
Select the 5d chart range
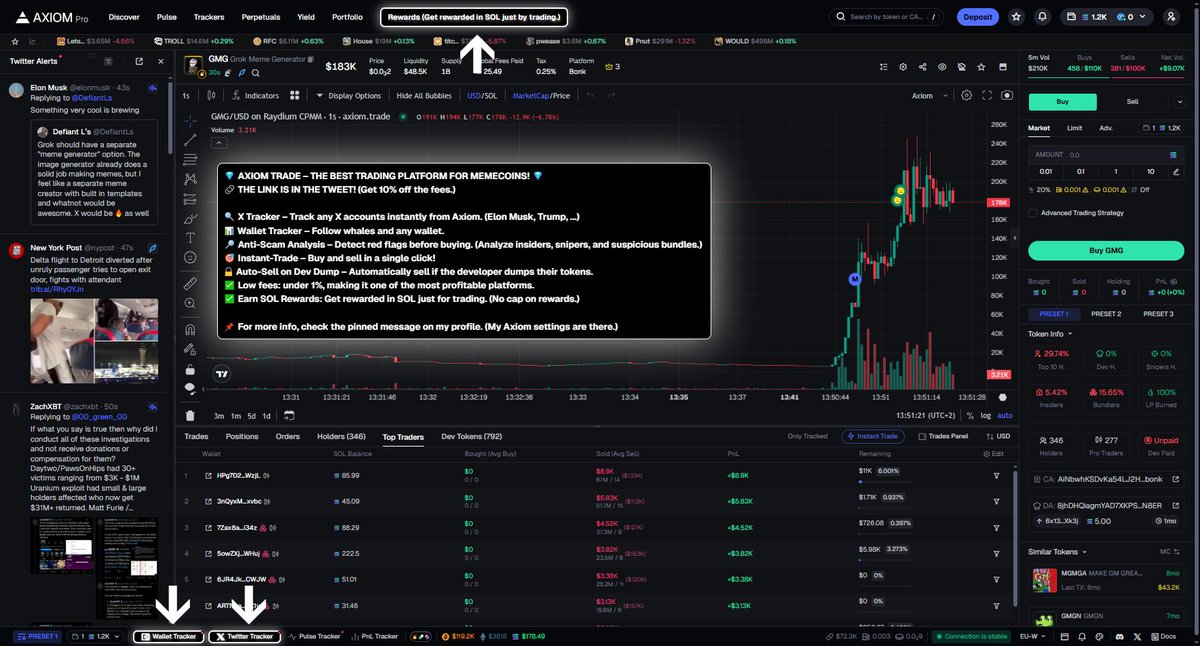point(252,415)
